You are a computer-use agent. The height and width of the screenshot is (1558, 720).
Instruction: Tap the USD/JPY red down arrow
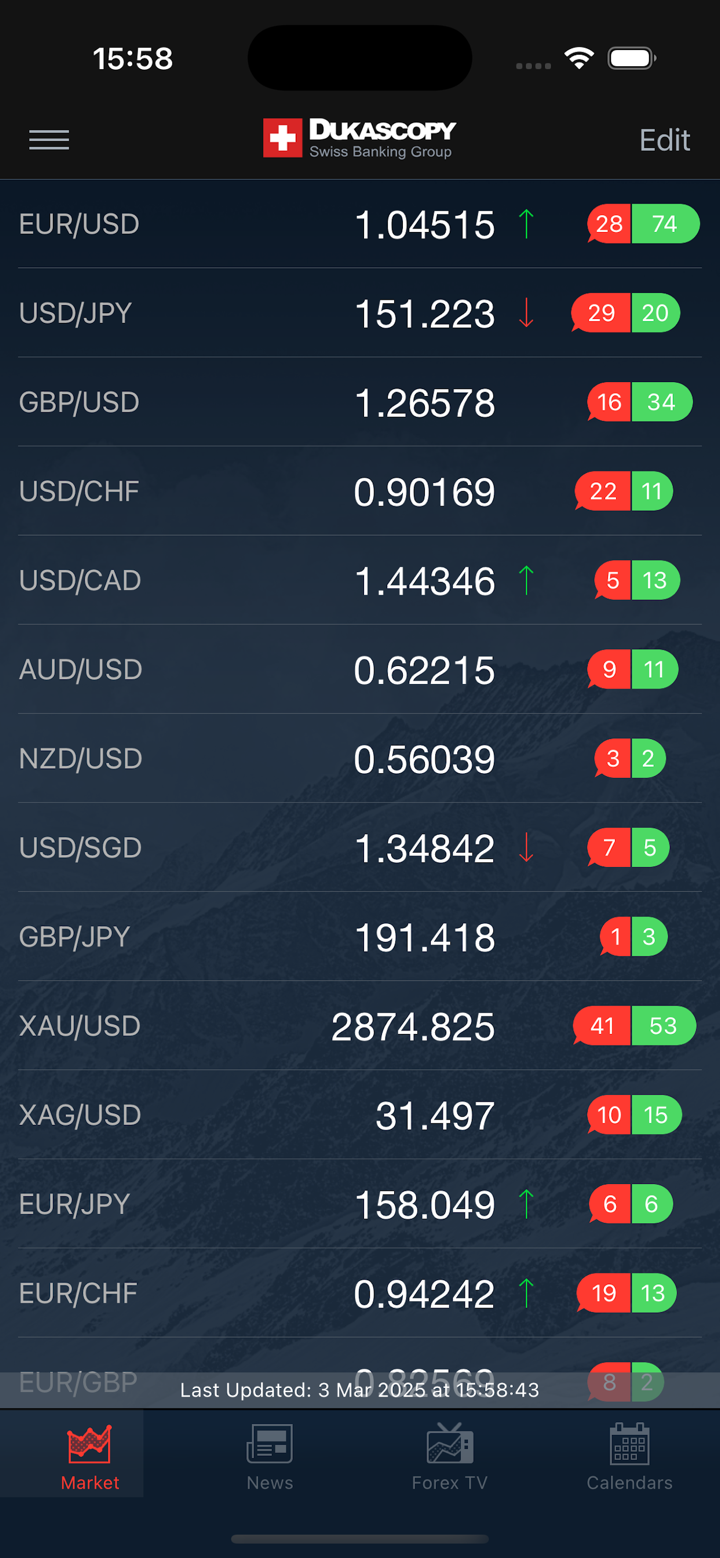coord(526,313)
